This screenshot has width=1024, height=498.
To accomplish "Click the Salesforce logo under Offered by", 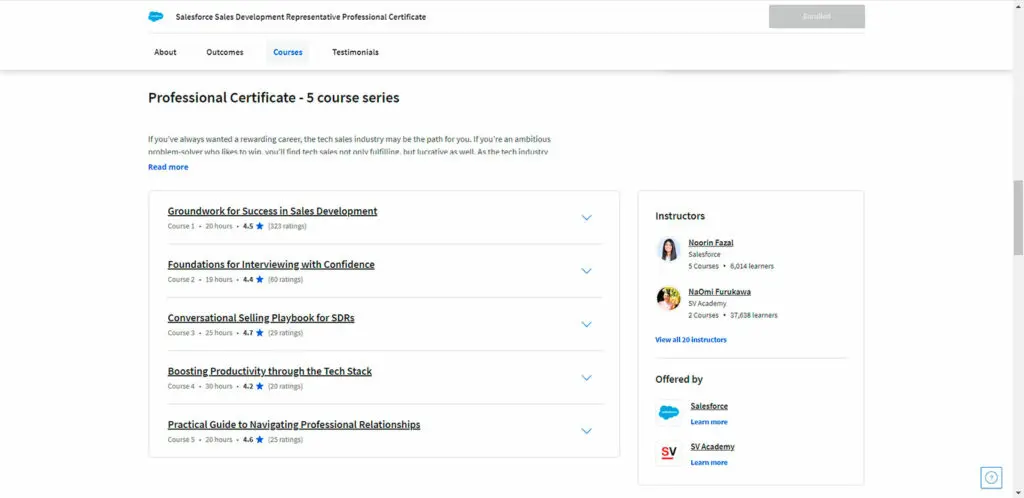I will click(669, 413).
